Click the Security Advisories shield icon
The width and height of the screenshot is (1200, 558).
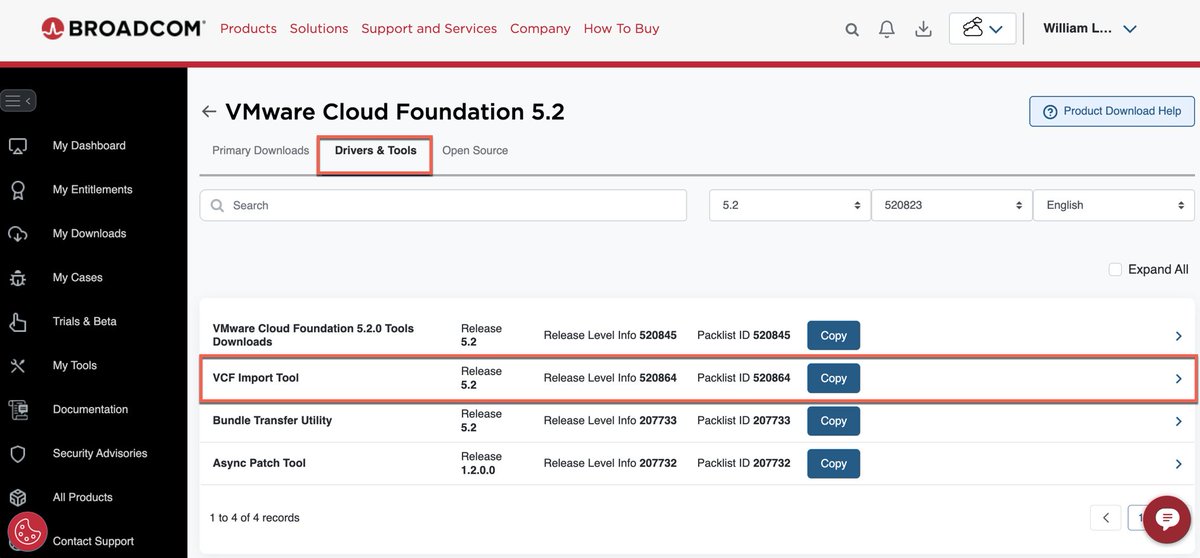coord(18,454)
